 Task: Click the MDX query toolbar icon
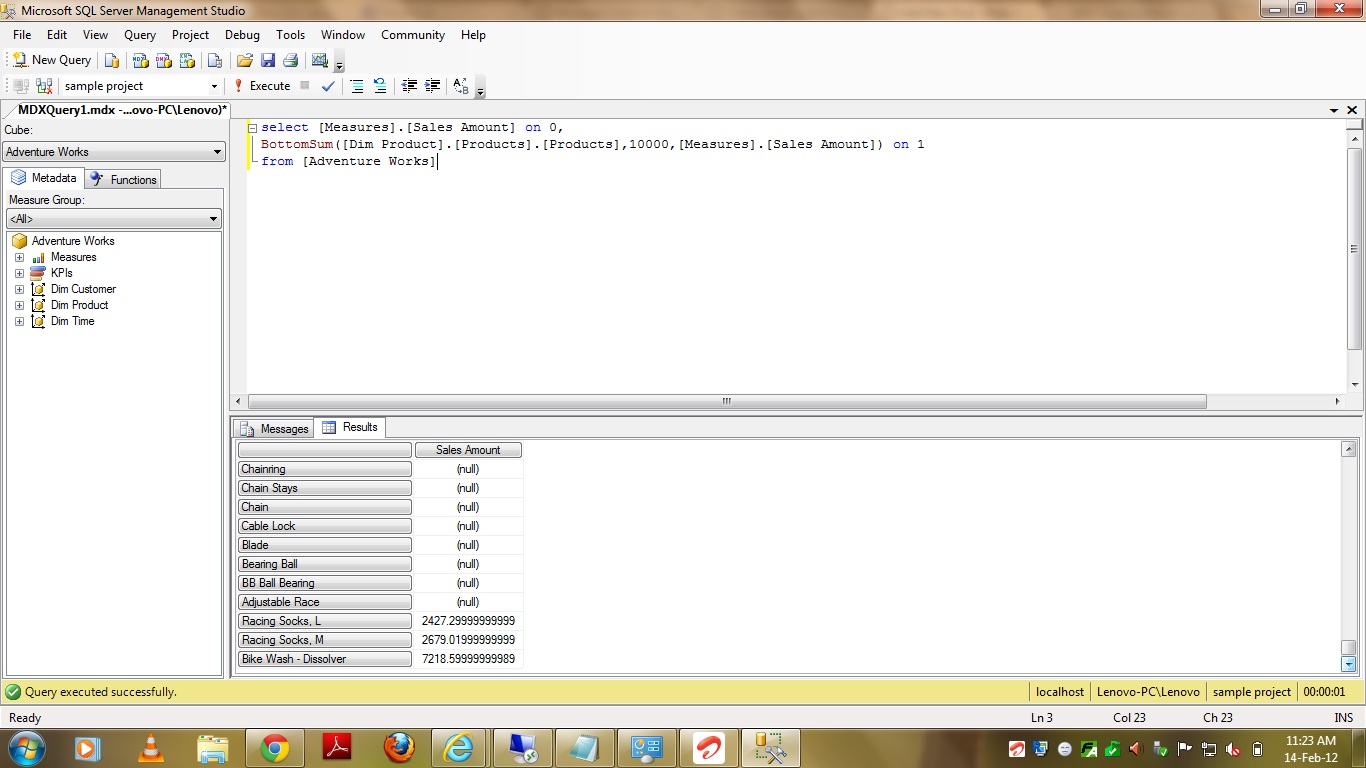[x=140, y=60]
